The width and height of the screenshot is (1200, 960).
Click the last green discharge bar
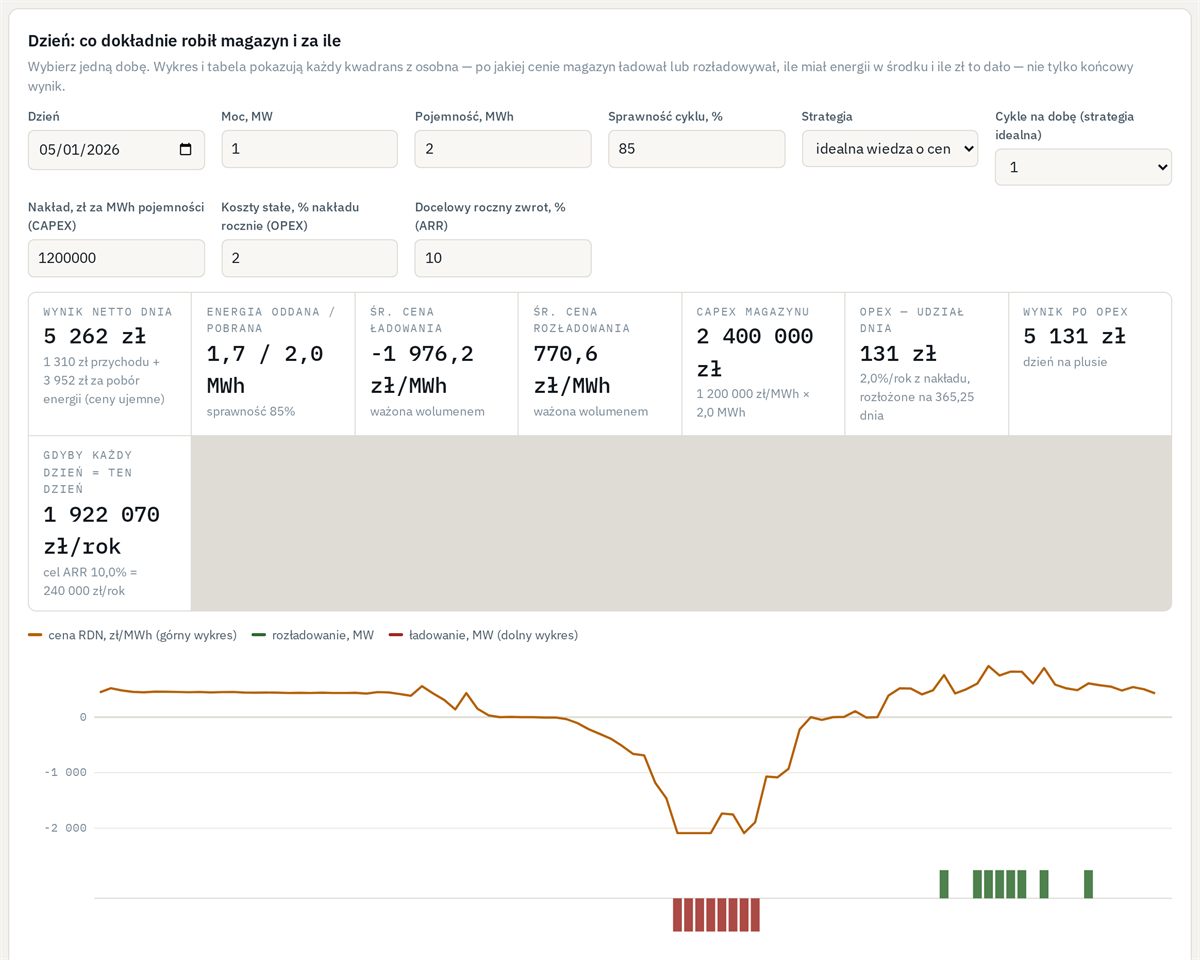(1088, 884)
